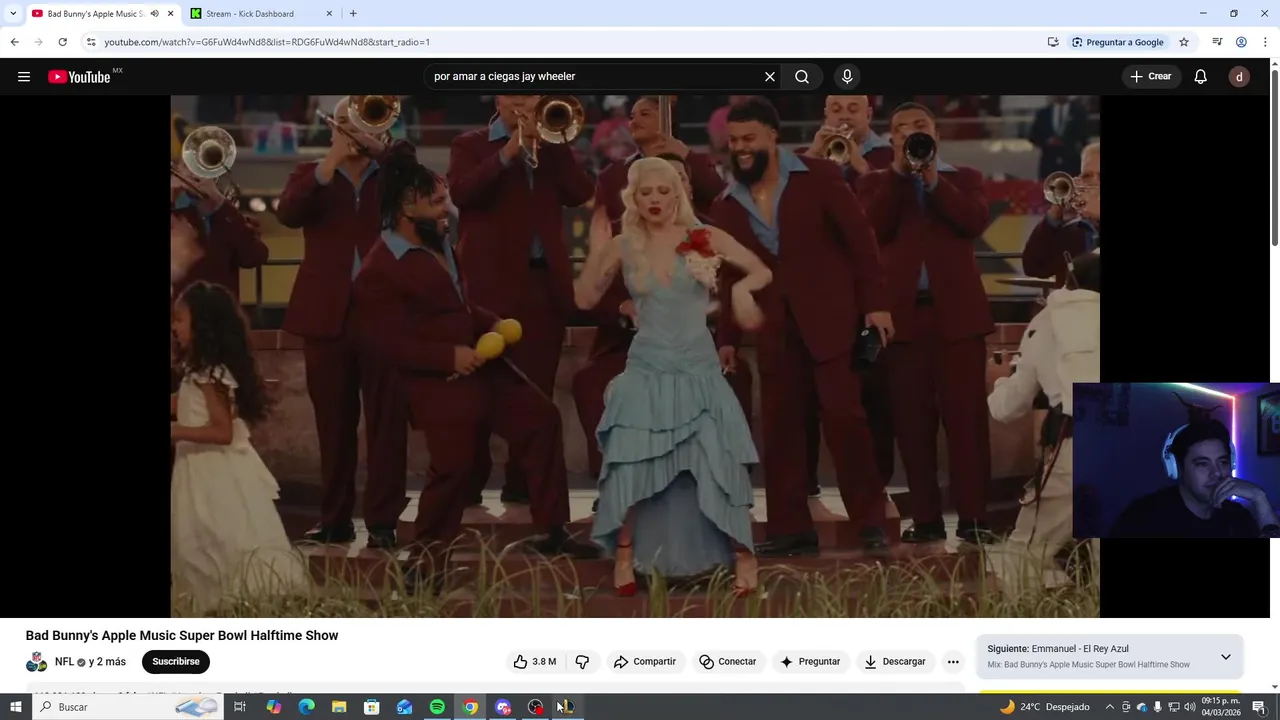The image size is (1280, 720).
Task: Close the Bad Bunny YouTube tab
Action: [x=170, y=14]
